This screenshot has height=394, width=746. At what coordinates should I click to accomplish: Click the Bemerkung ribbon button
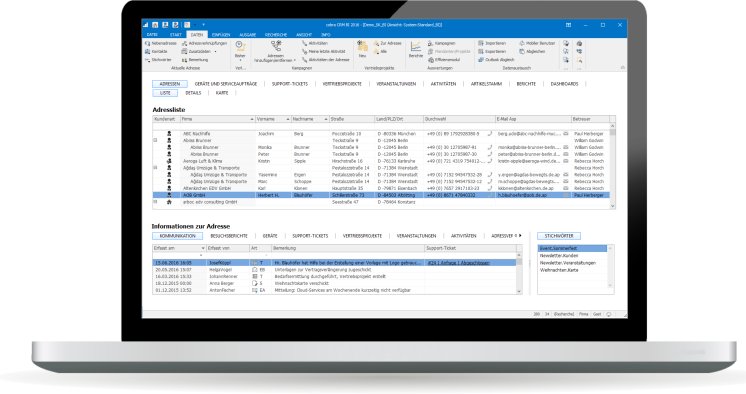coord(195,60)
